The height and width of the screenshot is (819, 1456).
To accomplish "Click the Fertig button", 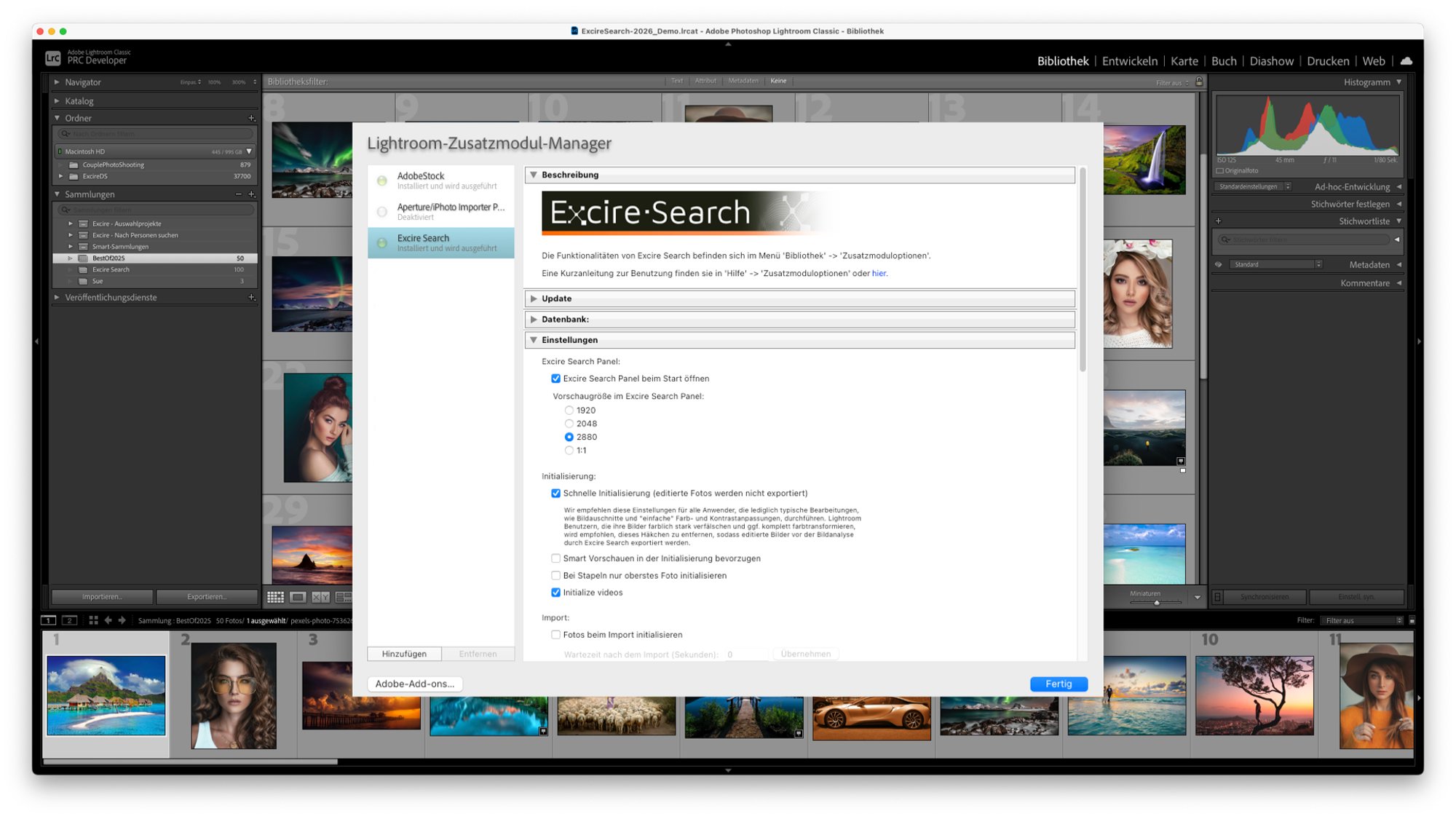I will 1059,684.
